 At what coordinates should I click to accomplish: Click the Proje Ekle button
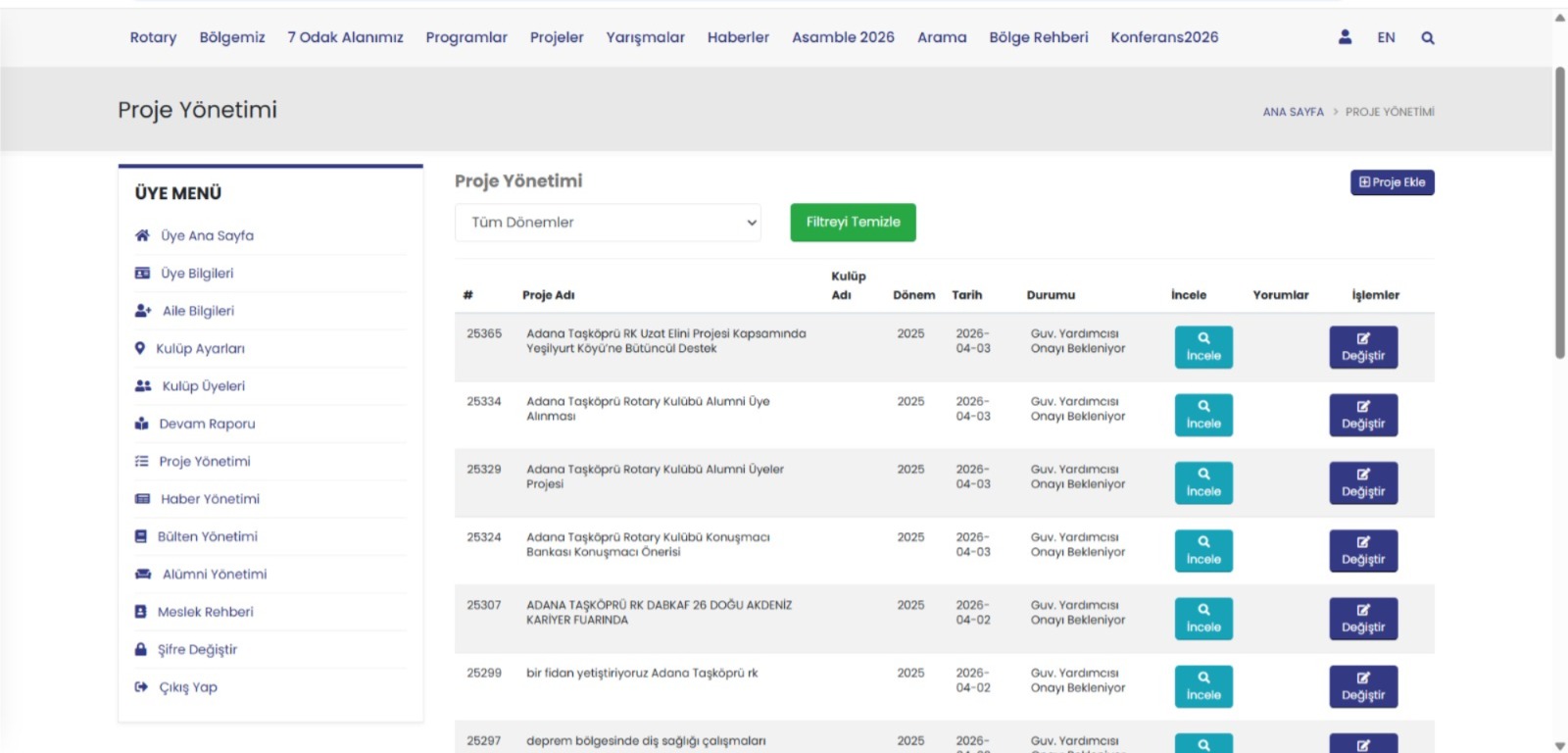(1392, 182)
